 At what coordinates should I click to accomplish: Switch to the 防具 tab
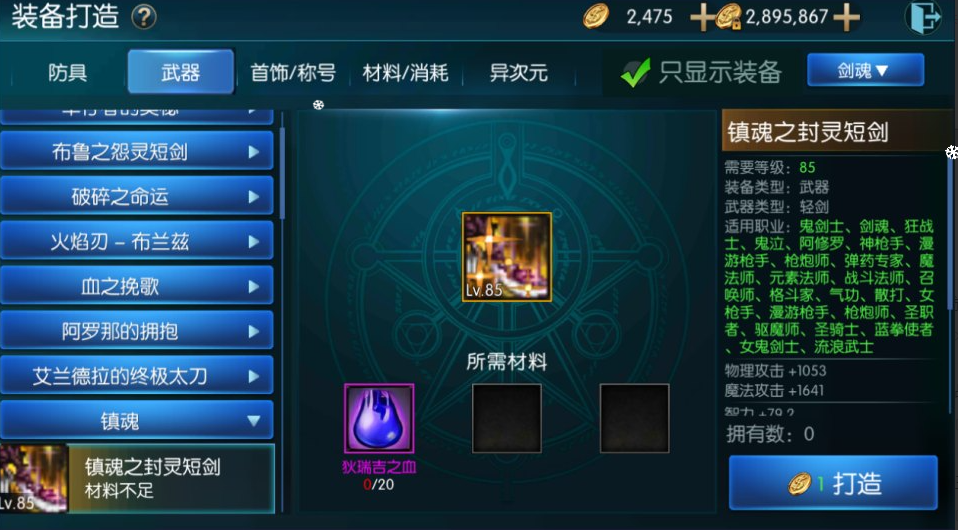[x=67, y=73]
